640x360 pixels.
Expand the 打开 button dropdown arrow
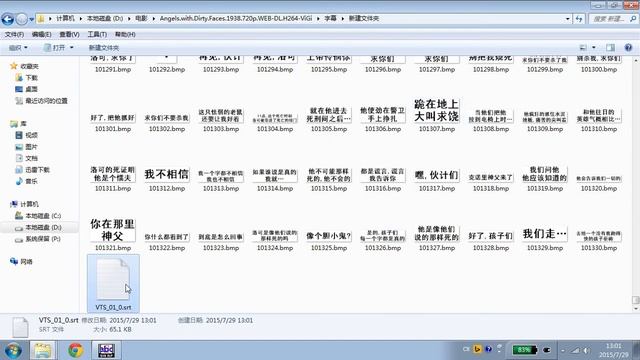pos(72,48)
